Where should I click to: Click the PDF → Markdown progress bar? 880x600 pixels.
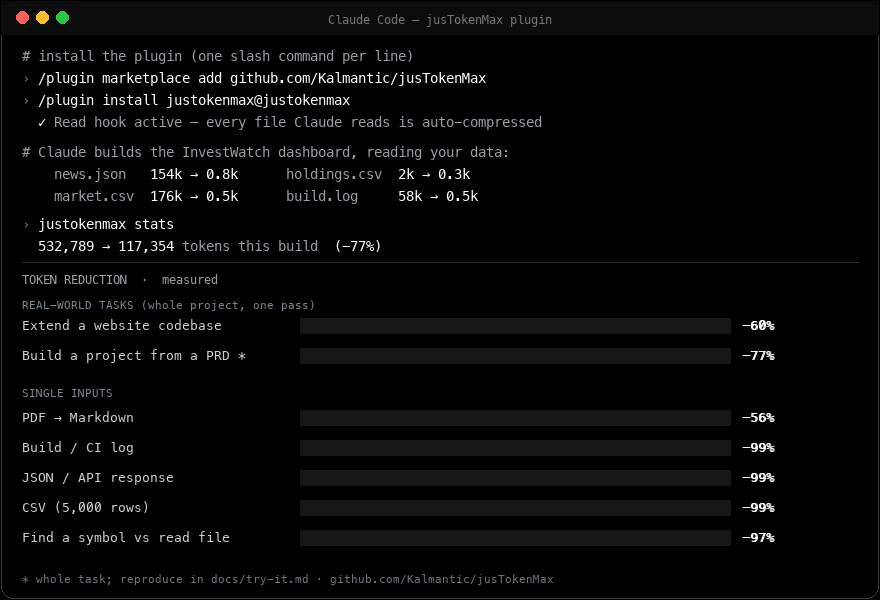pos(515,418)
